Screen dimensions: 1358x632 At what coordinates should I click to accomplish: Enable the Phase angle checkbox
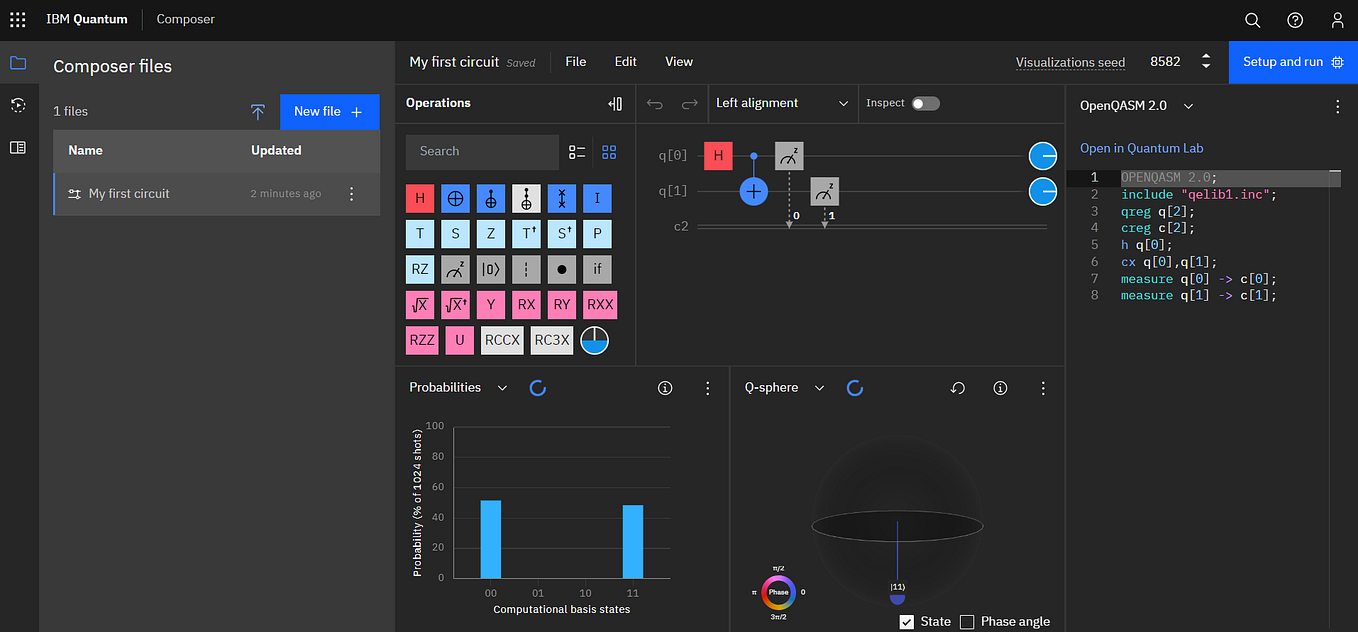click(967, 622)
